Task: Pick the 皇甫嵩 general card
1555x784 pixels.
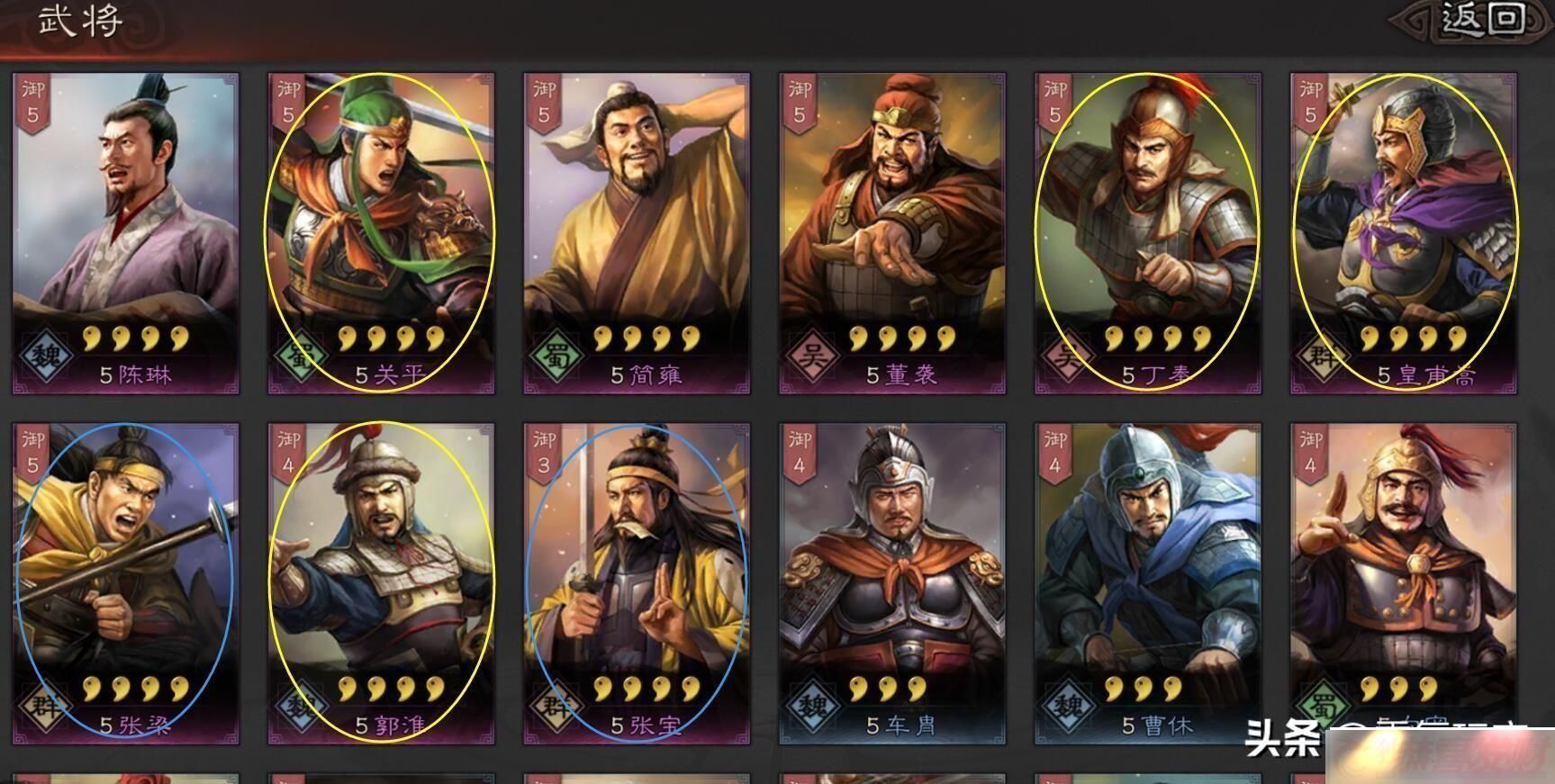Action: click(x=1404, y=234)
